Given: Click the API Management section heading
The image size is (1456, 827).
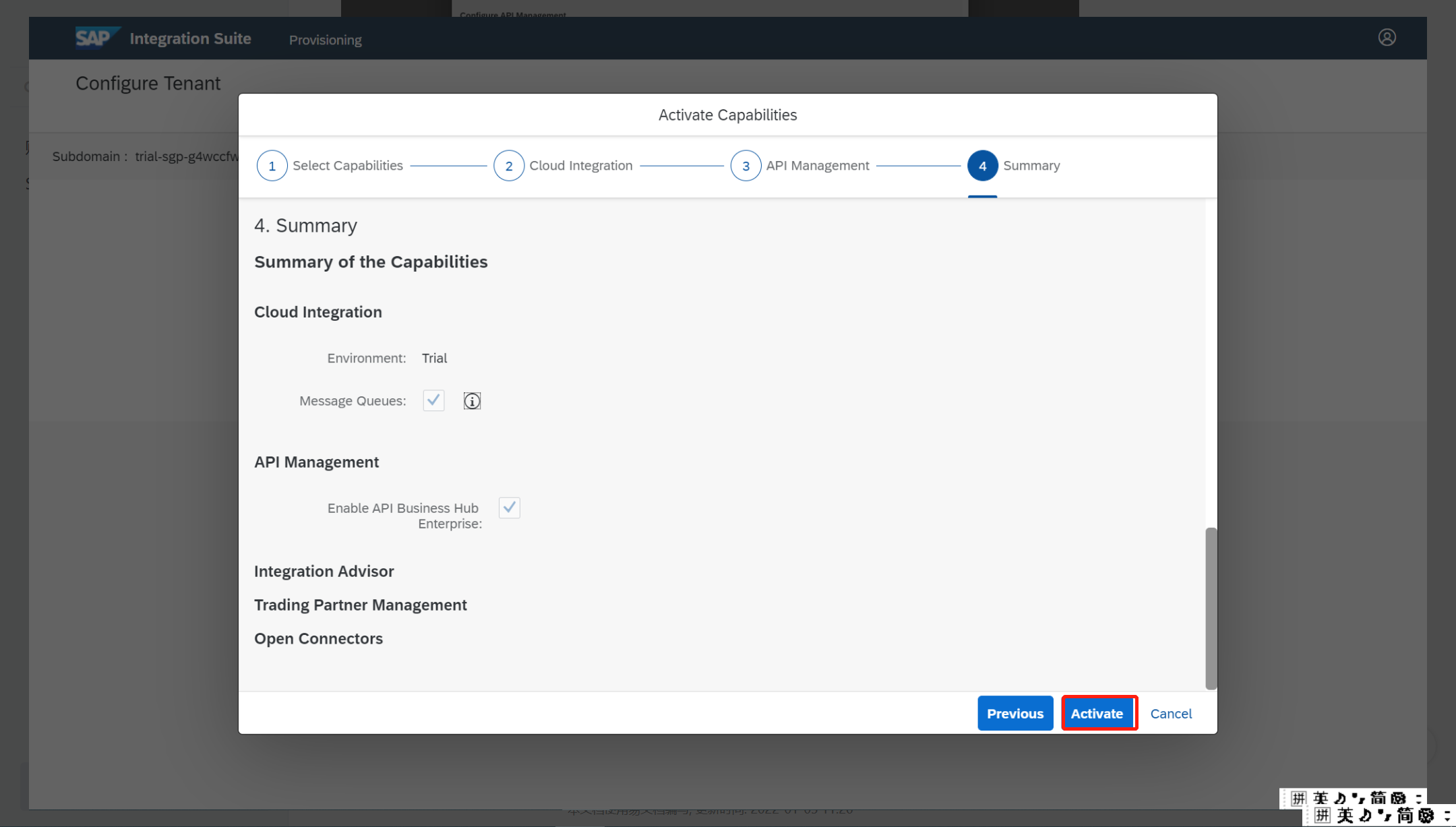Looking at the screenshot, I should [x=316, y=462].
